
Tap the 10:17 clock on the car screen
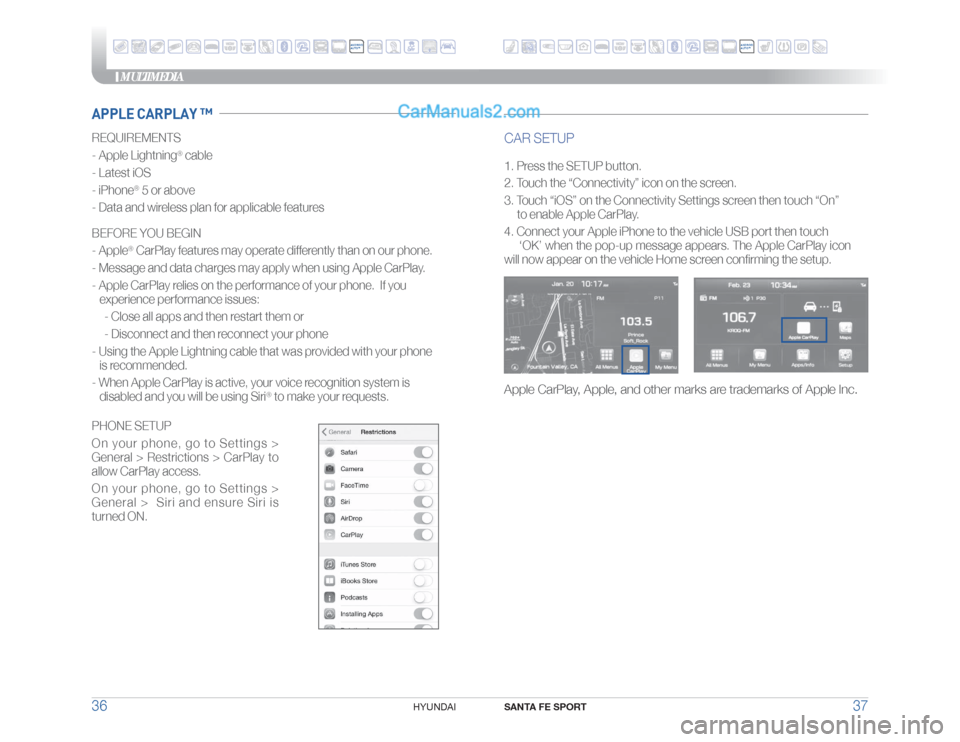(594, 284)
